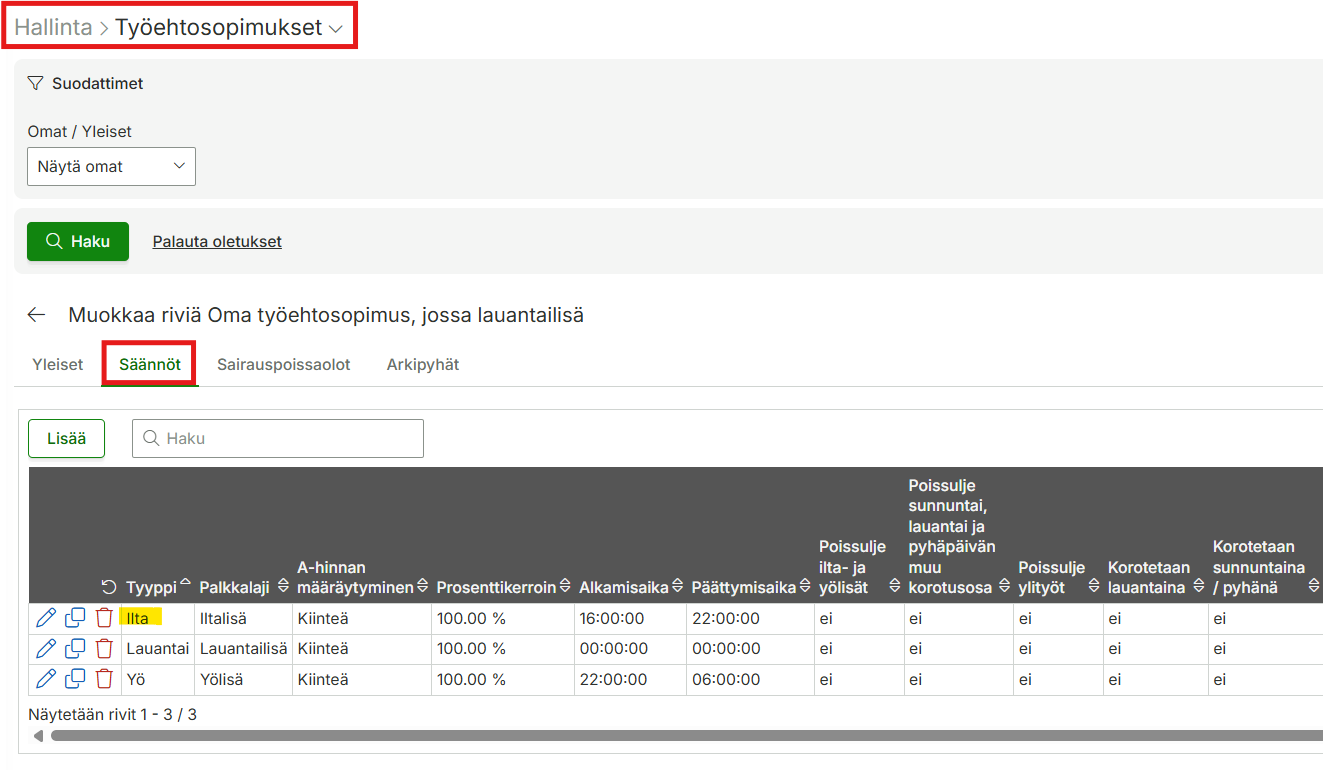The width and height of the screenshot is (1323, 770).
Task: Sort by Poissulje ilta- ja yölisät column
Action: 894,587
